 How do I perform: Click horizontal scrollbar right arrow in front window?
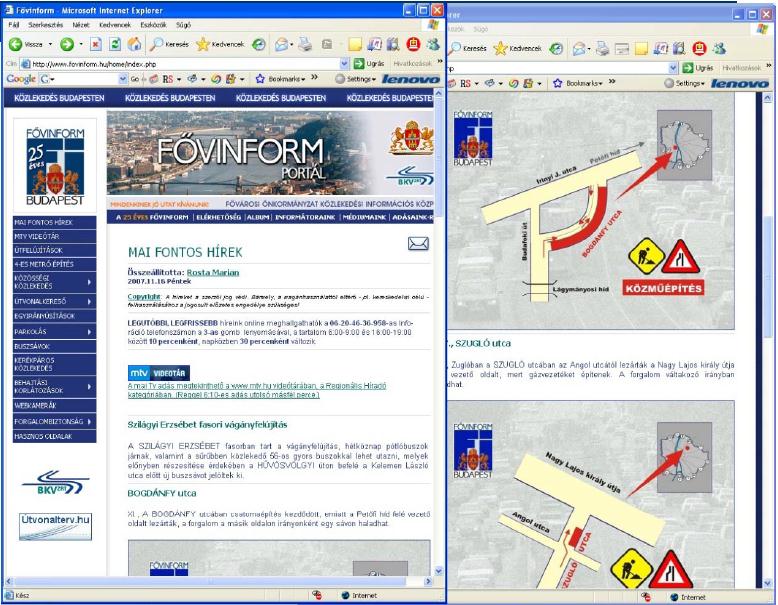coord(428,581)
